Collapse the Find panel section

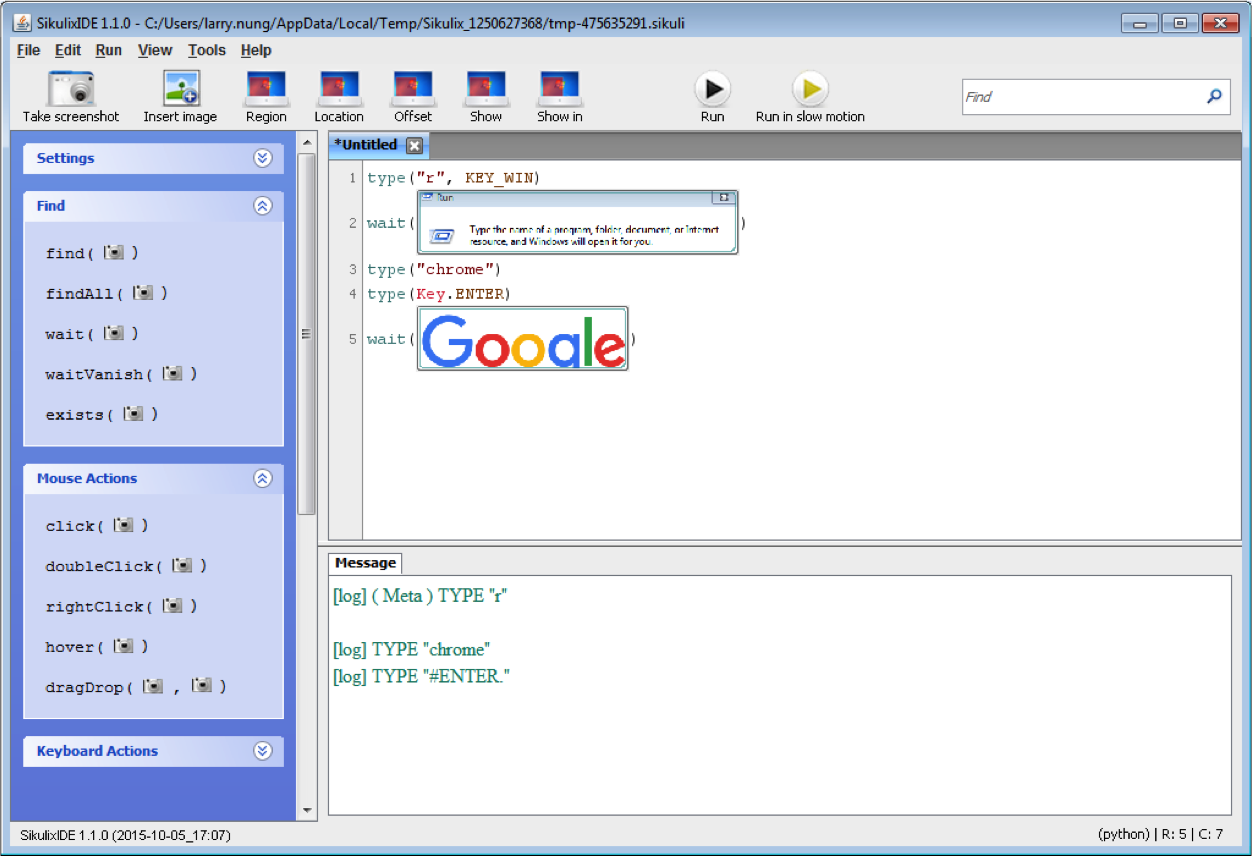pyautogui.click(x=262, y=206)
